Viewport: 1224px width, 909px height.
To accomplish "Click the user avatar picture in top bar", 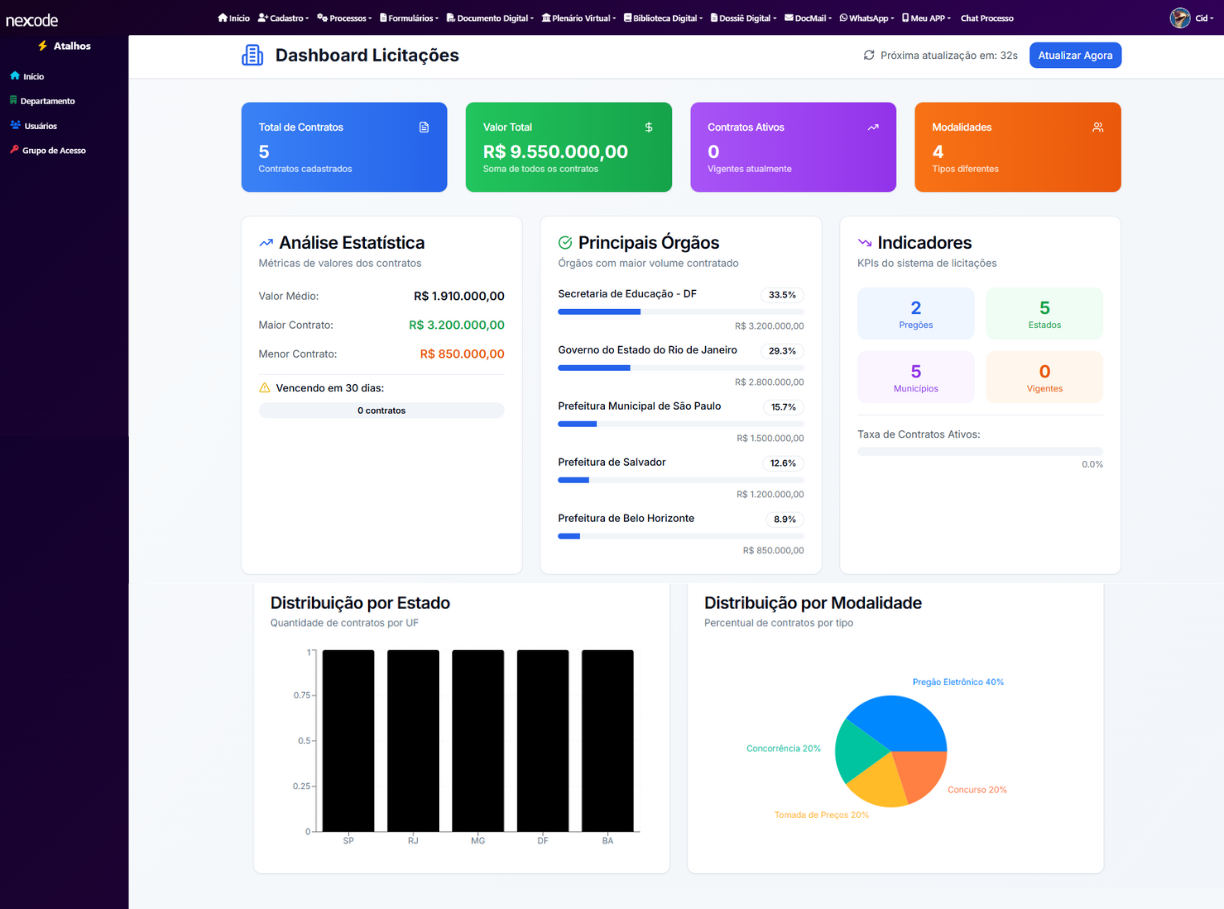I will pos(1180,18).
